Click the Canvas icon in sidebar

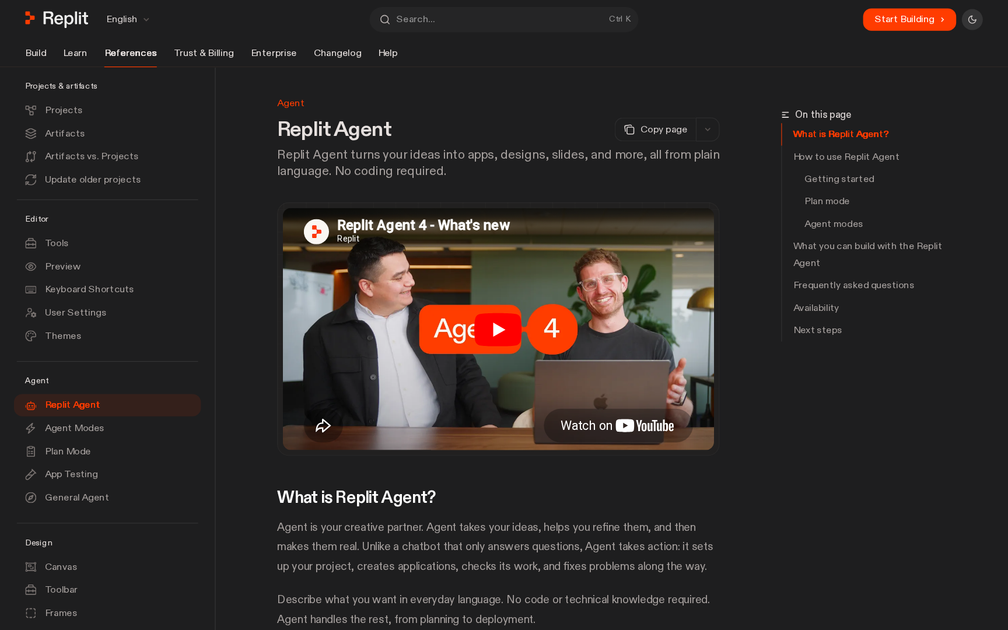[x=30, y=567]
